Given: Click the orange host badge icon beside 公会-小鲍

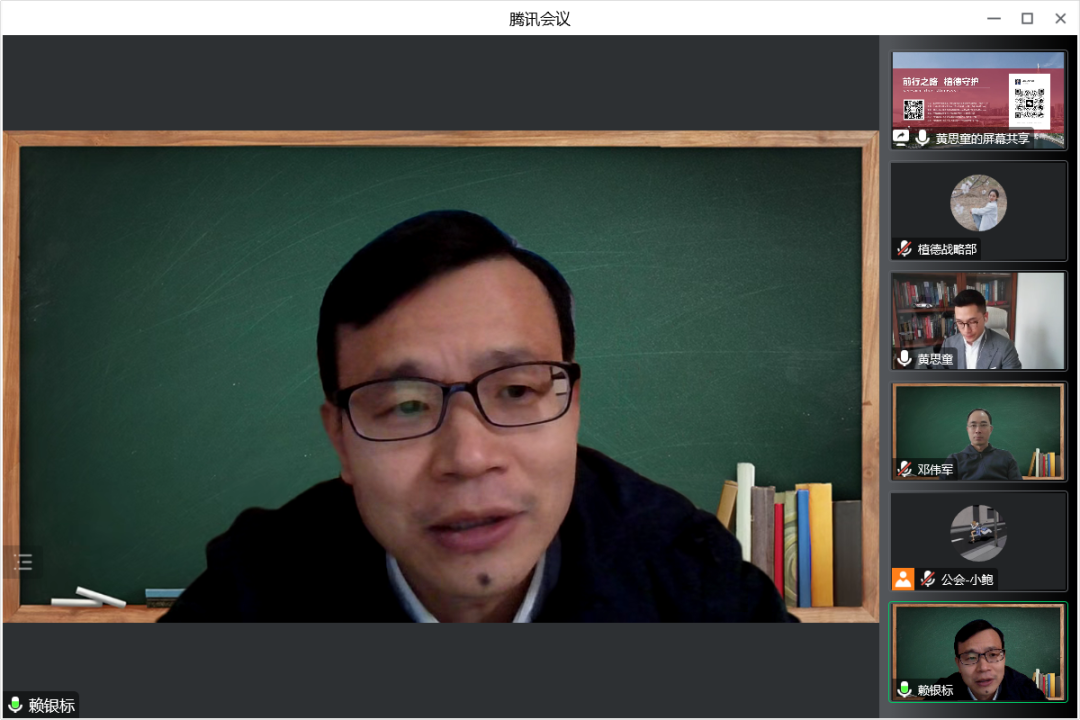Looking at the screenshot, I should tap(903, 578).
